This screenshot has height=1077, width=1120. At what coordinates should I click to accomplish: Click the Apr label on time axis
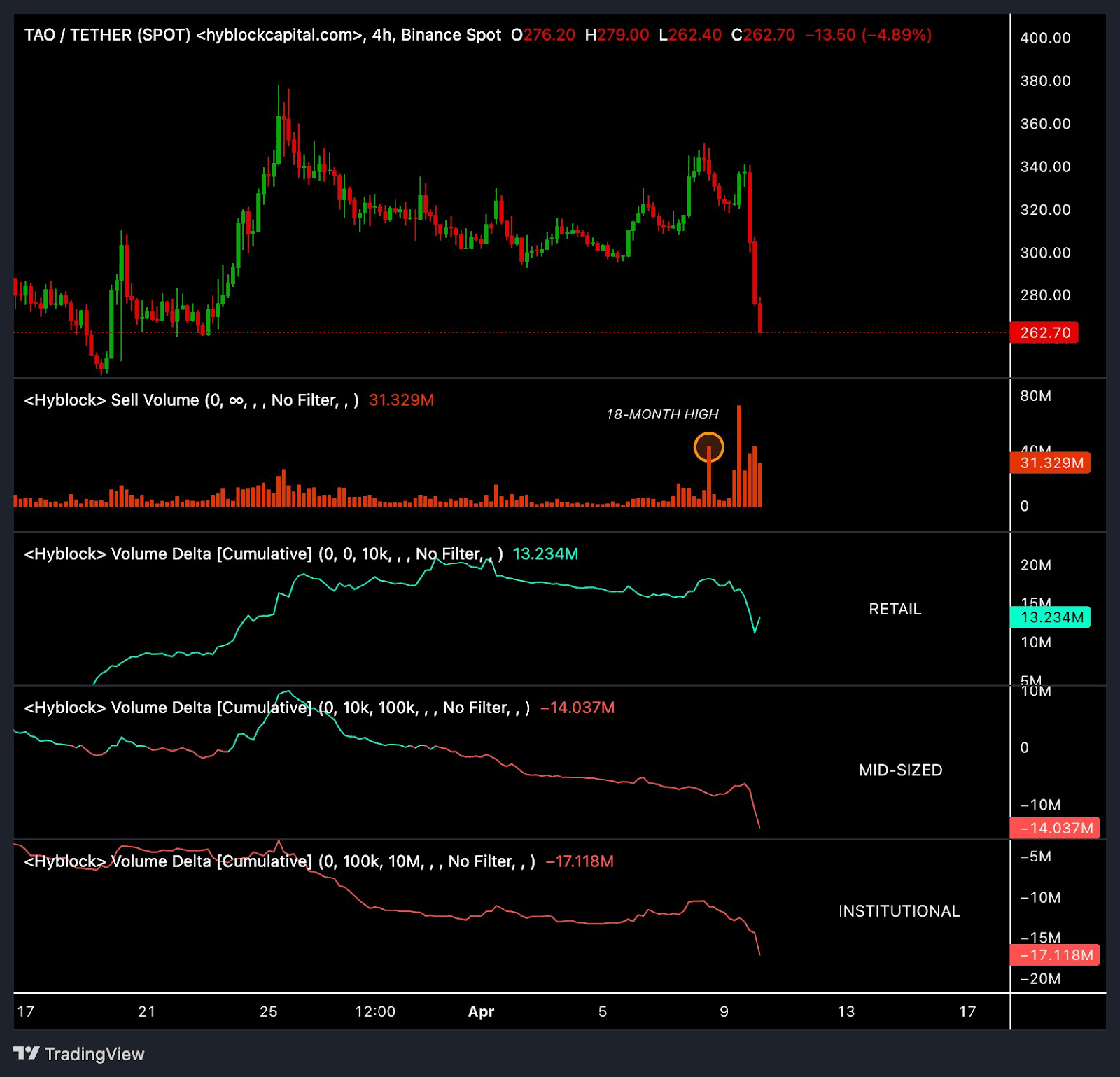coord(481,1011)
